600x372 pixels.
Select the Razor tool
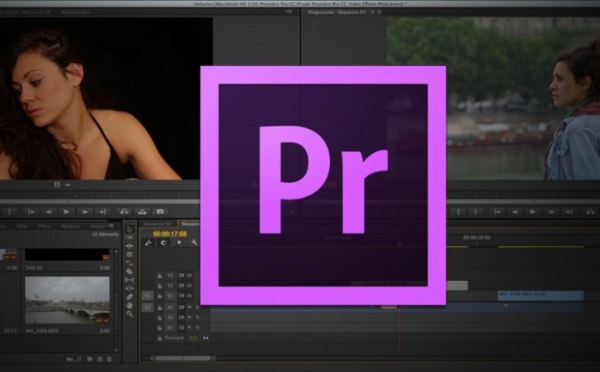click(x=130, y=271)
